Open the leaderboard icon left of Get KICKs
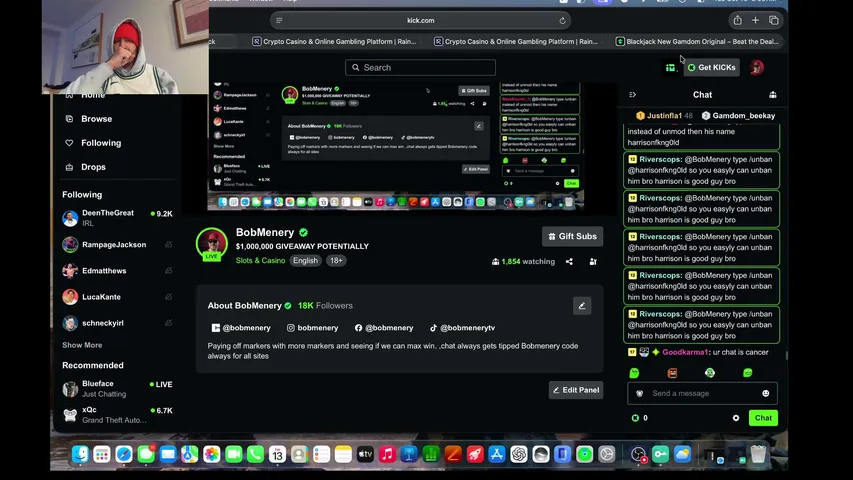The image size is (853, 480). point(670,67)
